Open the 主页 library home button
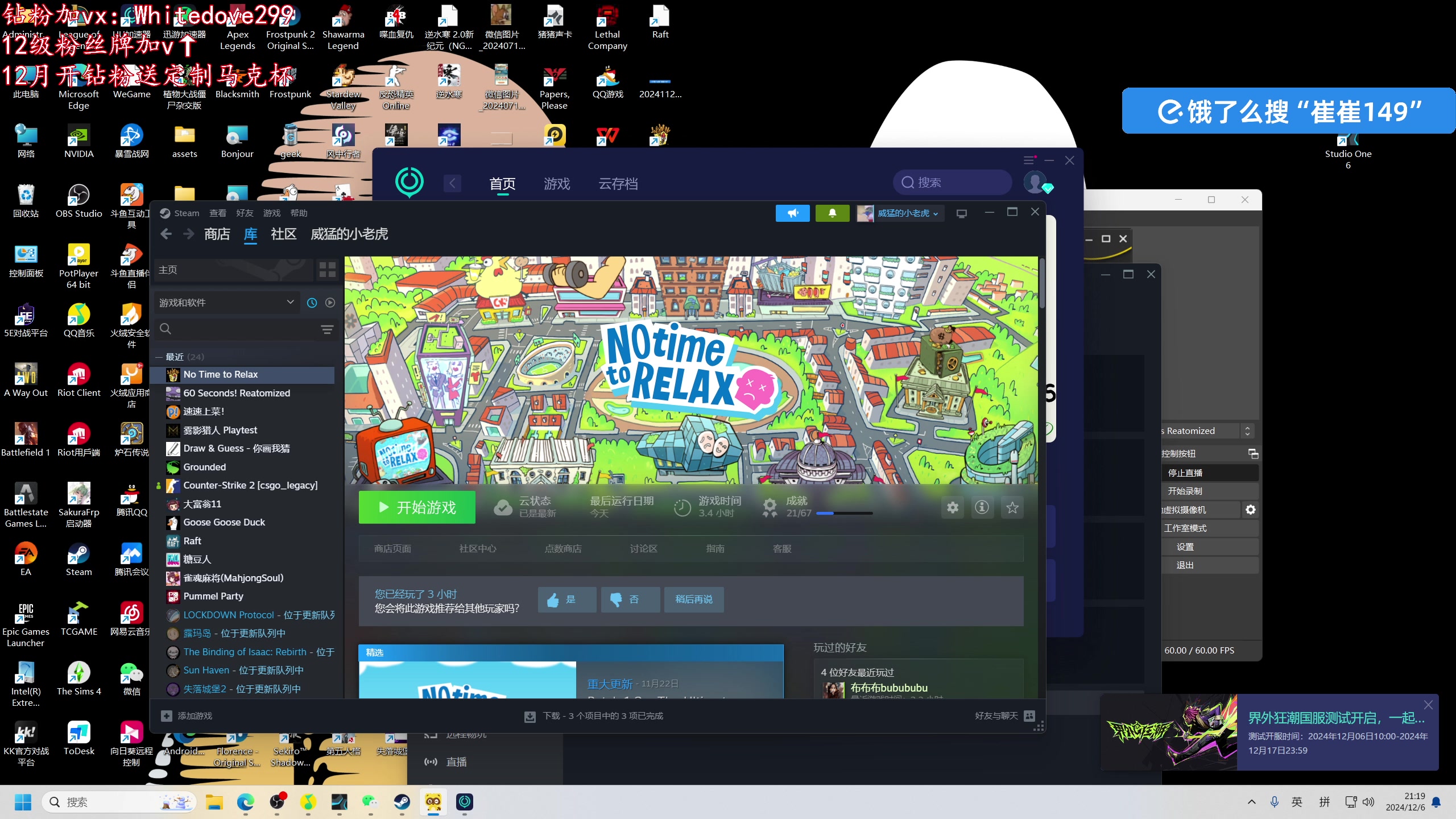Viewport: 1456px width, 819px height. click(x=233, y=270)
